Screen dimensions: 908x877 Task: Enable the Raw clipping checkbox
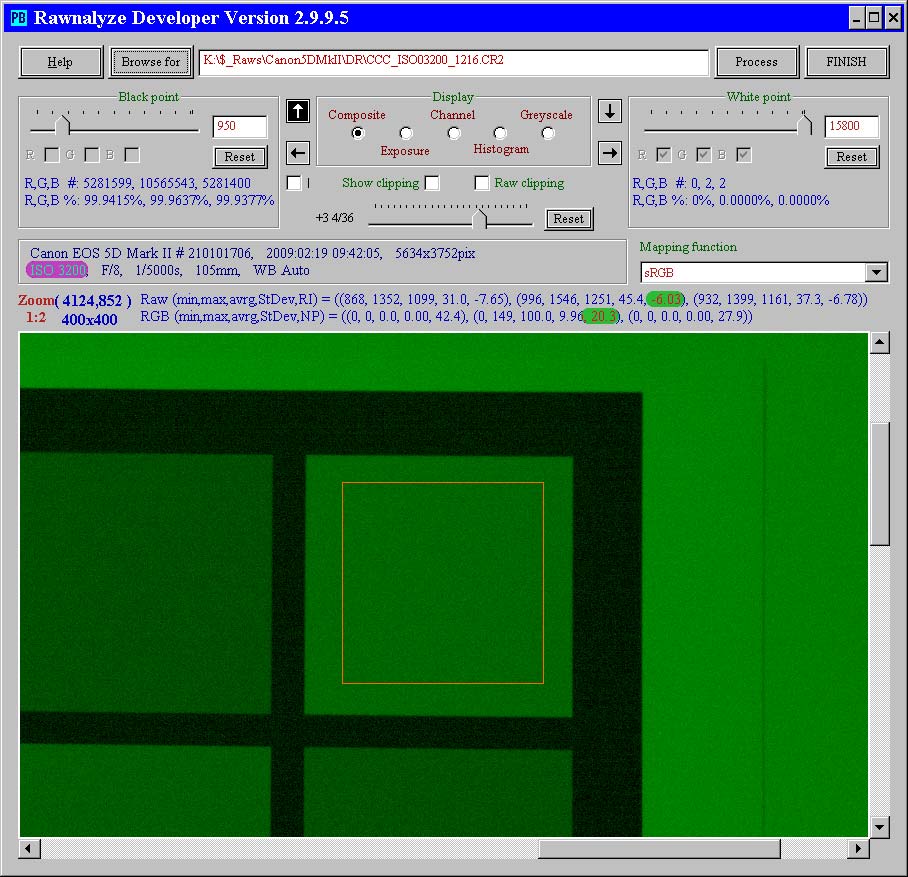point(482,183)
